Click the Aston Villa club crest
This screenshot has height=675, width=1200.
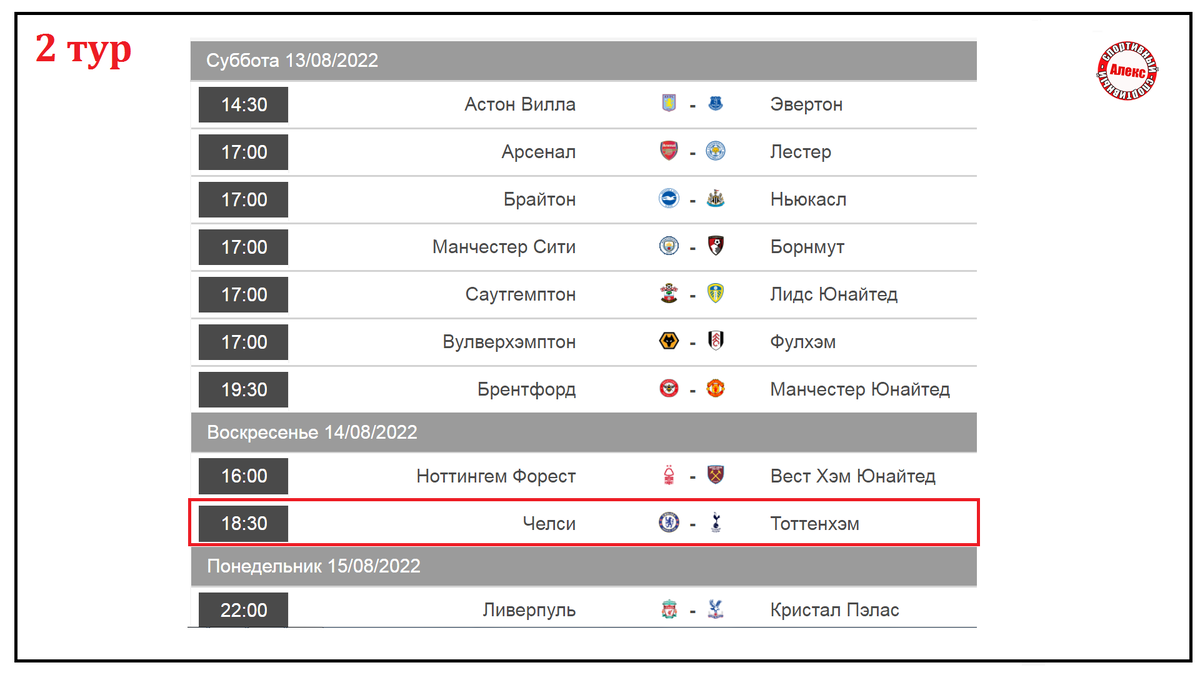tap(669, 103)
